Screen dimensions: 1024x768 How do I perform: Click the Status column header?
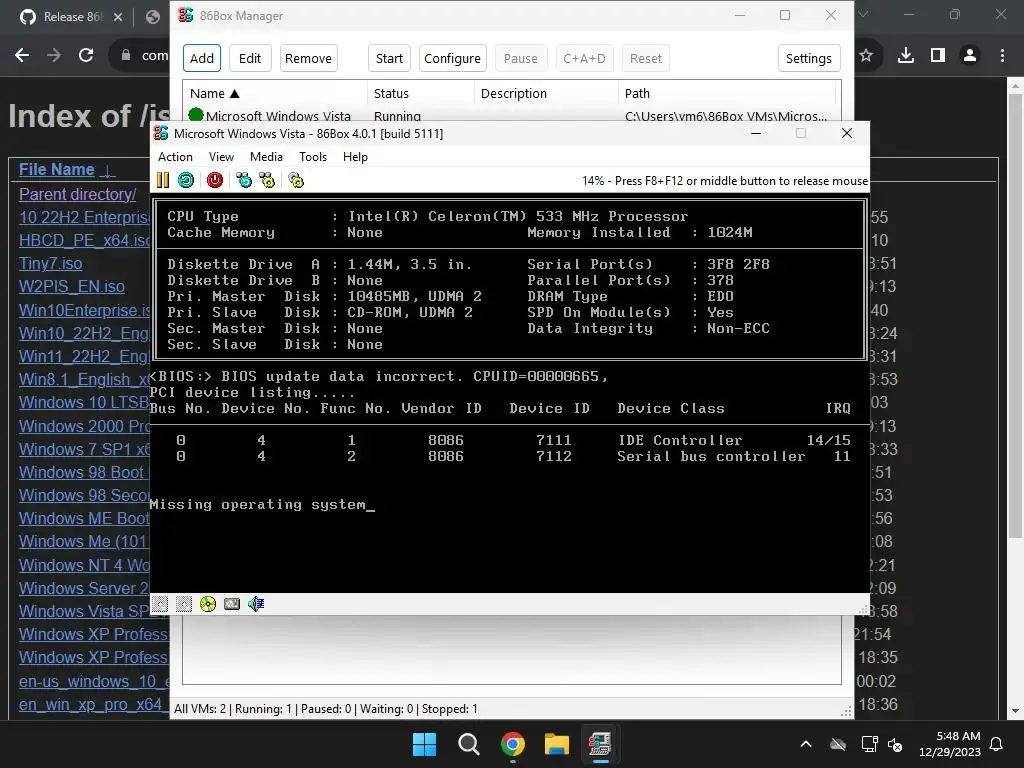(421, 93)
